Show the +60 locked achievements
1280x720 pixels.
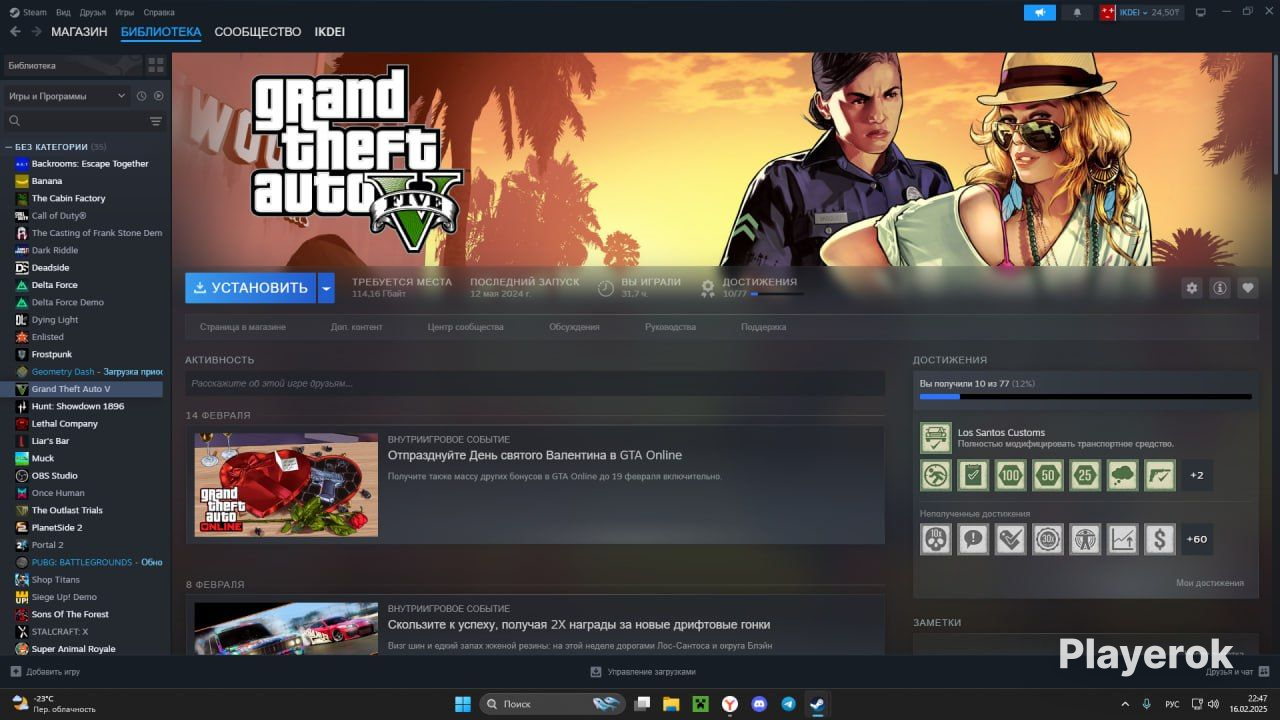[x=1197, y=539]
